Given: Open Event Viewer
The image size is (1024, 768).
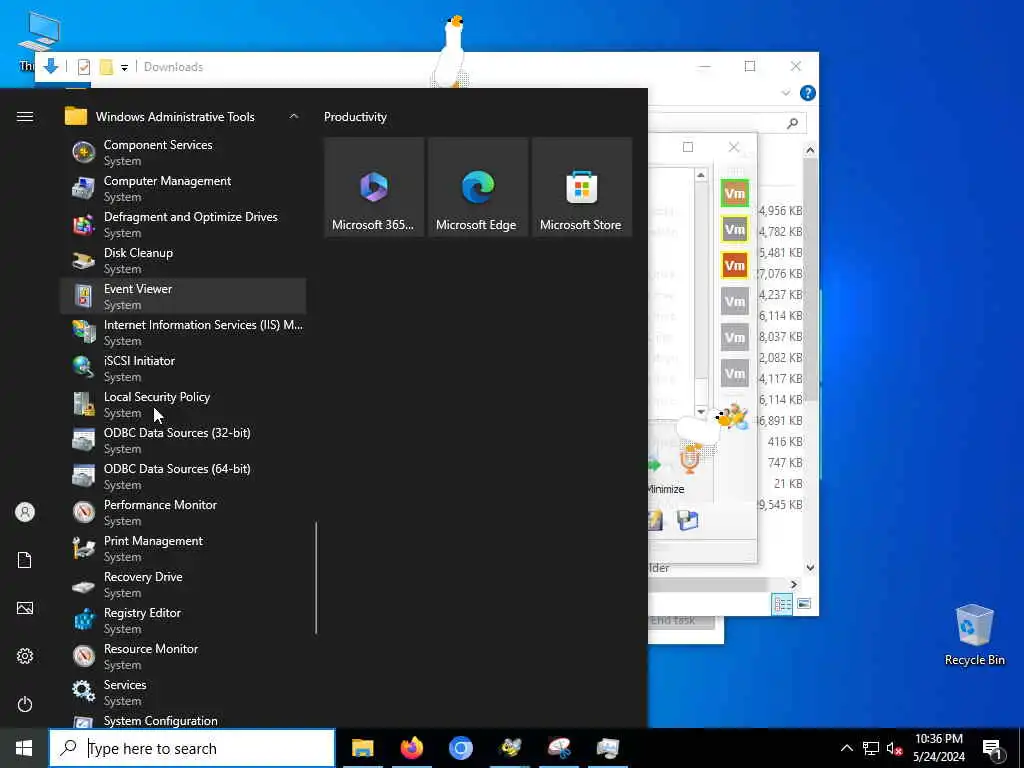Looking at the screenshot, I should point(183,296).
